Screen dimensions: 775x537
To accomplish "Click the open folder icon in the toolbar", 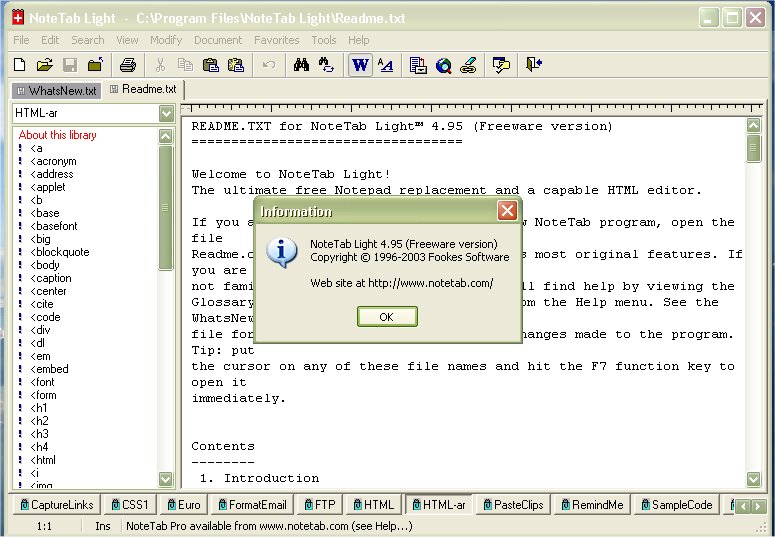I will (44, 65).
